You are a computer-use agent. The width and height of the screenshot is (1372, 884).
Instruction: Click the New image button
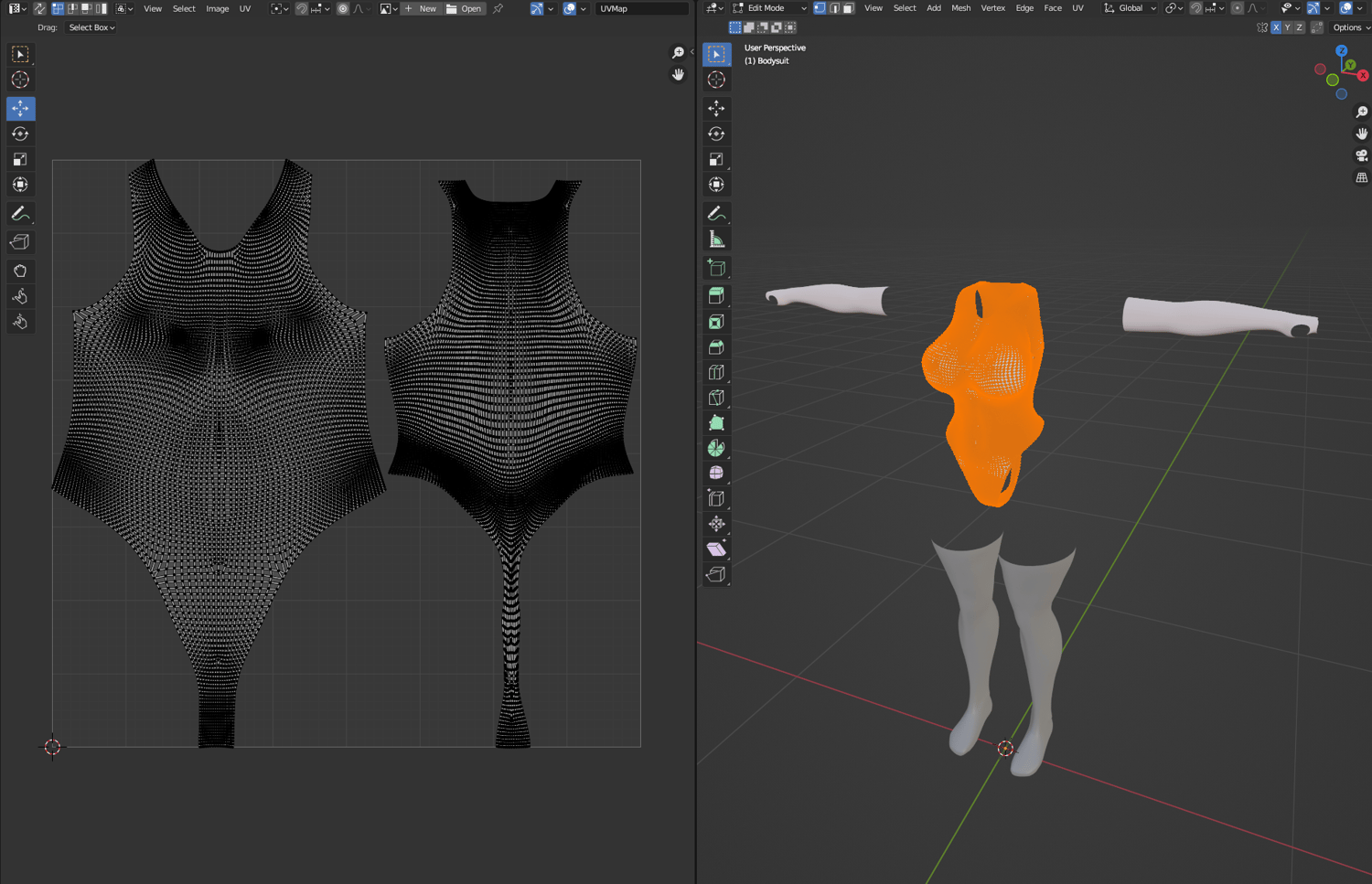click(x=421, y=8)
